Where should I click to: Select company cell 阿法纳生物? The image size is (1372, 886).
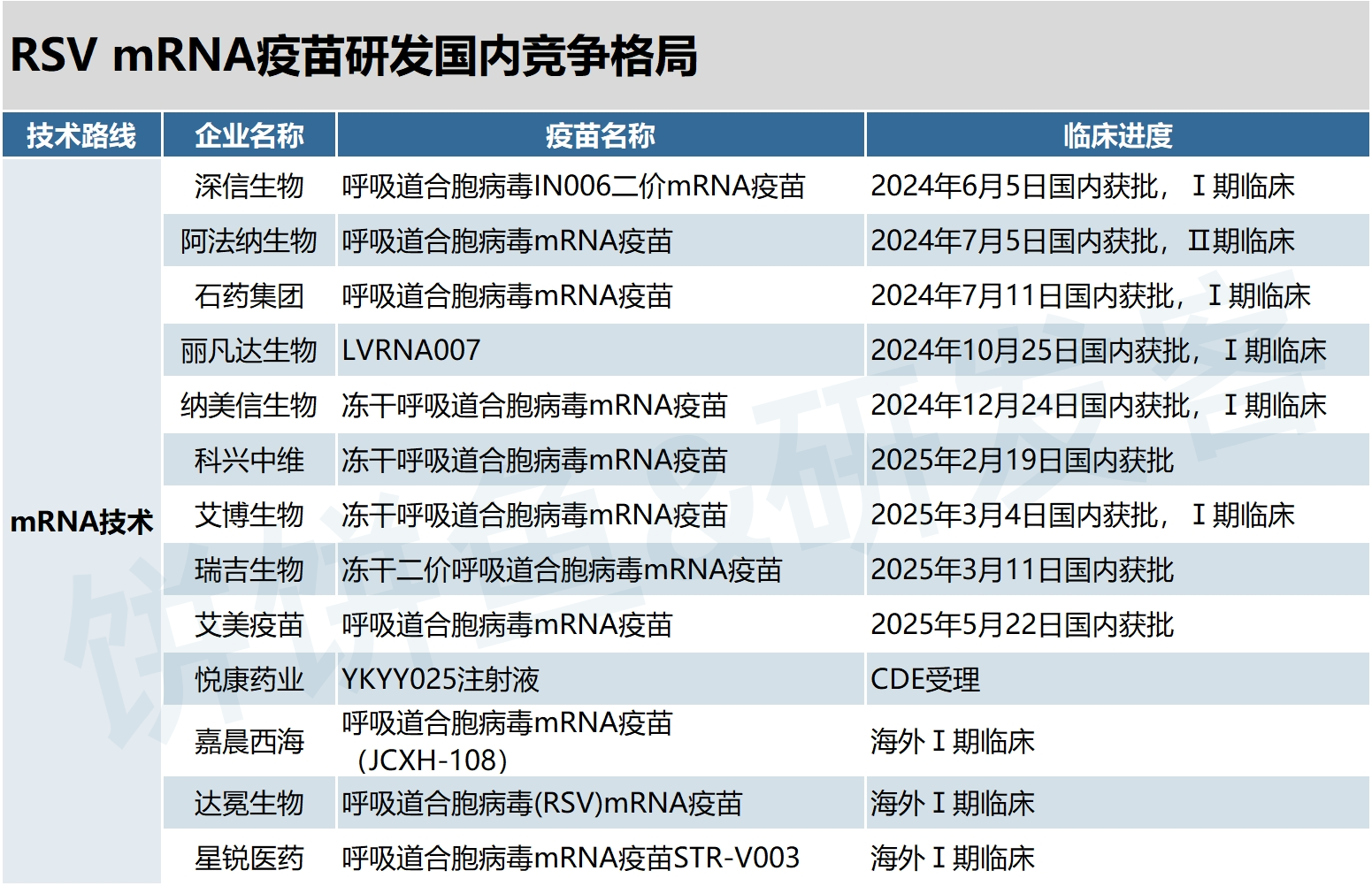click(249, 241)
